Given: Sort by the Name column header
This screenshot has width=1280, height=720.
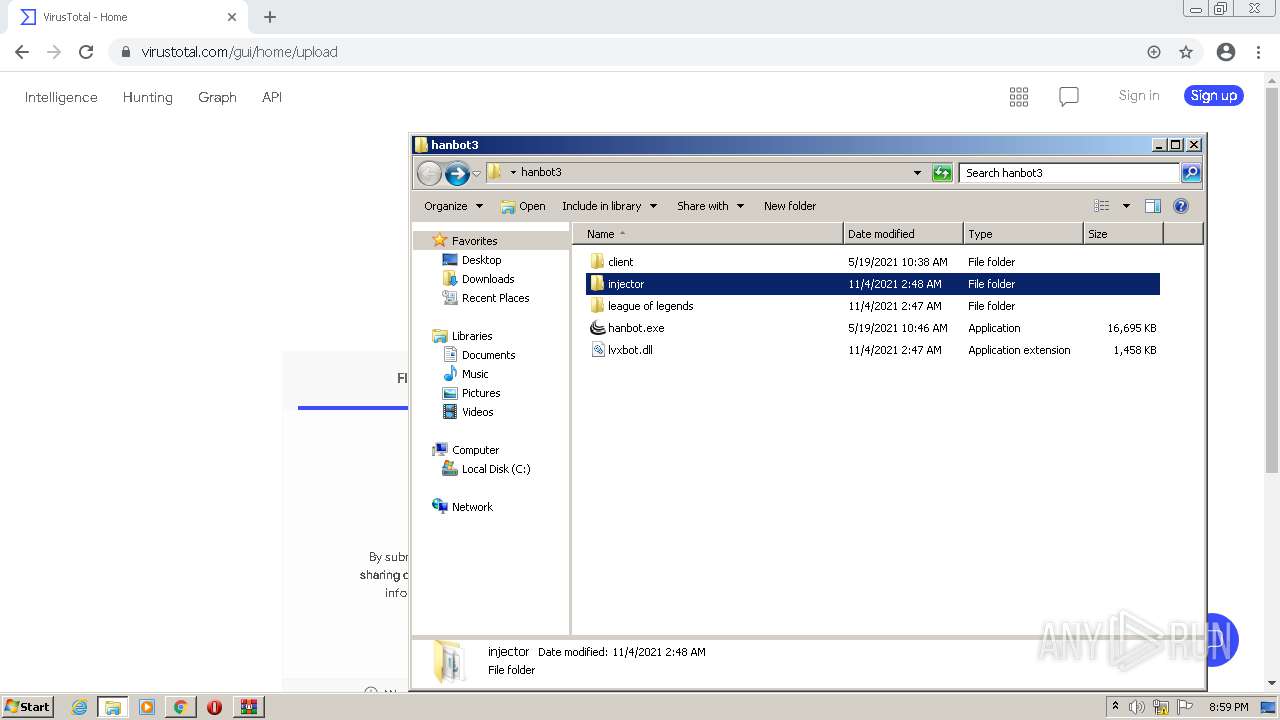Looking at the screenshot, I should (x=708, y=234).
